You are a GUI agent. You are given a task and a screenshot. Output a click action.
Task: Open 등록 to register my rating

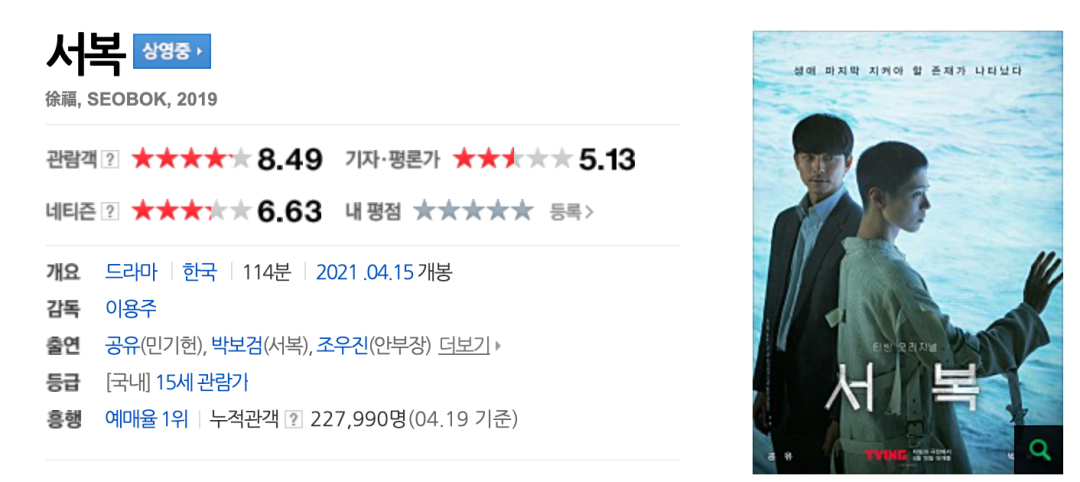[571, 211]
